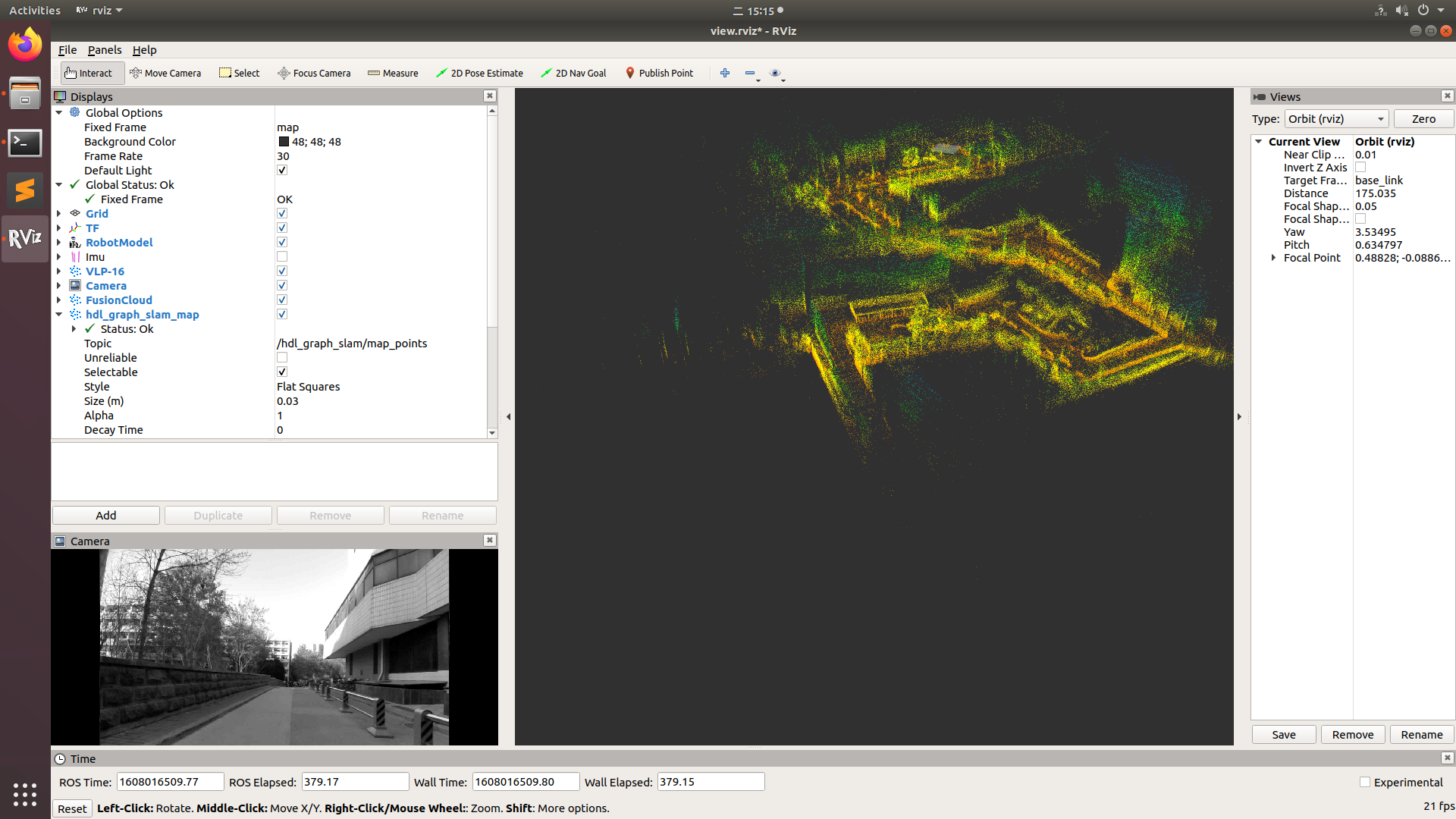Open the Files app in the dock
Screen dimensions: 1456x819
pyautogui.click(x=25, y=94)
